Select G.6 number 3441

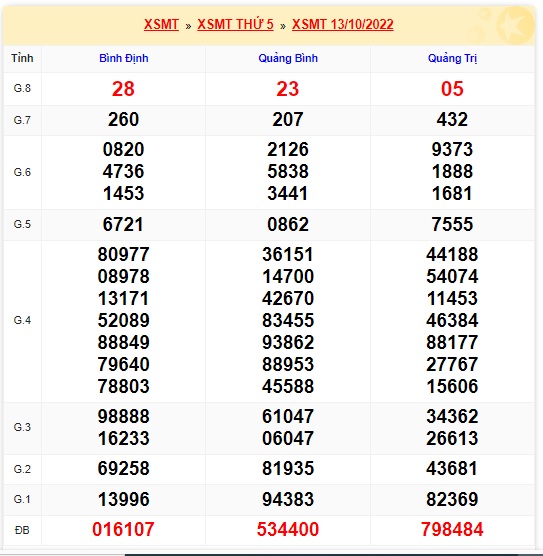coord(288,194)
